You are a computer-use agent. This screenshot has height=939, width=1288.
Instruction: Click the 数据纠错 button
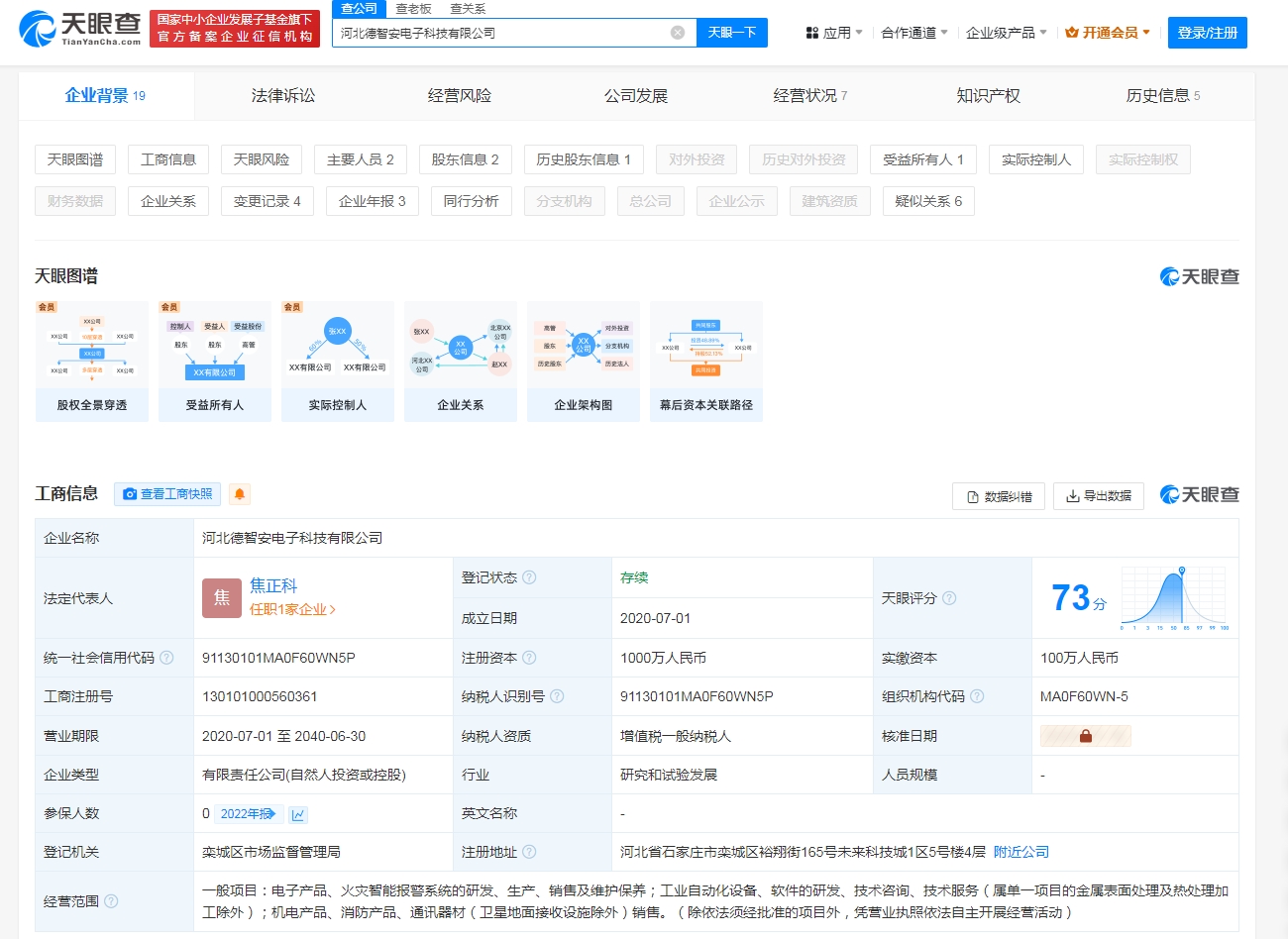coord(999,496)
